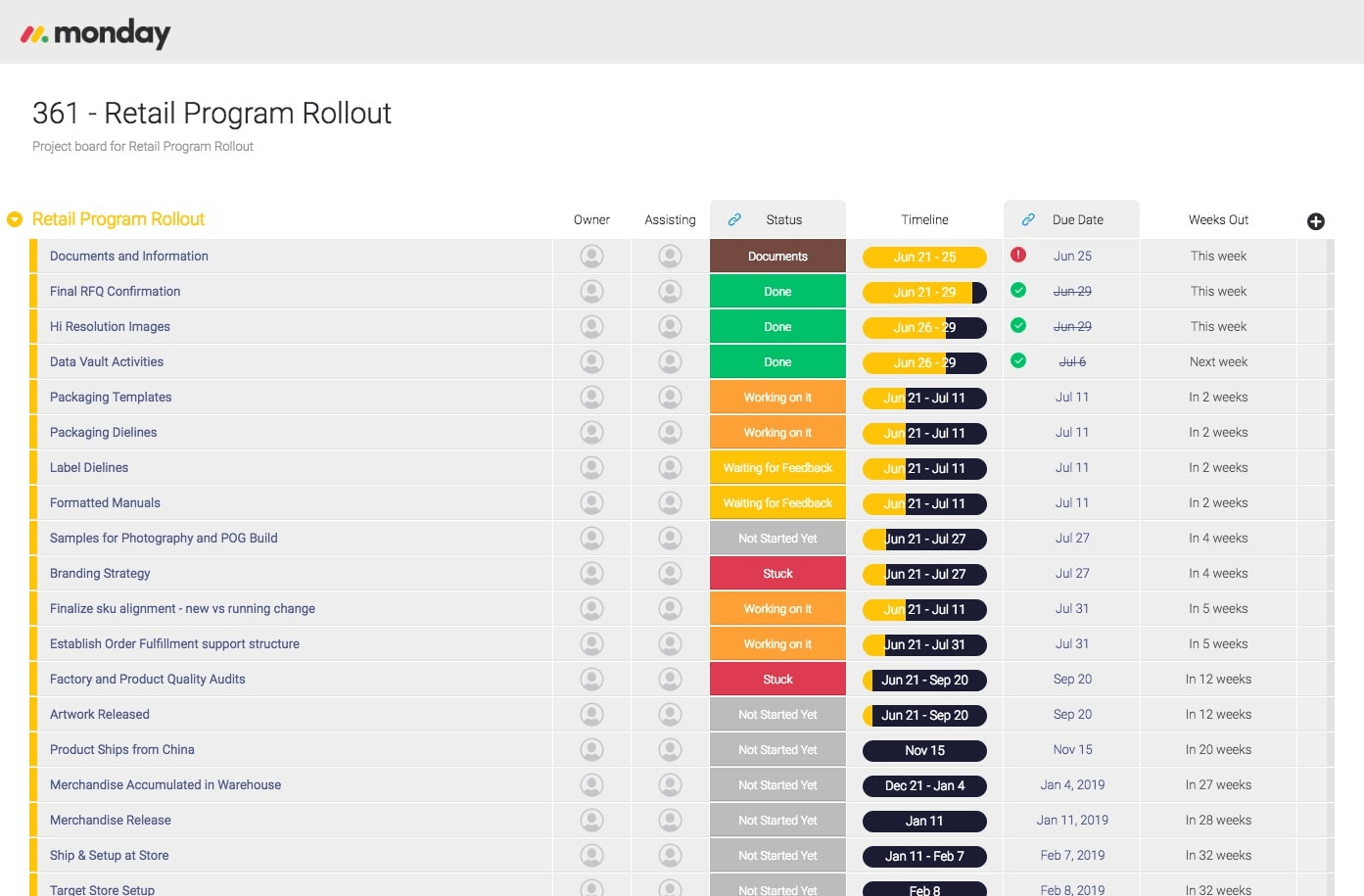Click Assisting avatar for Merchandise Release
The image size is (1364, 896).
[x=670, y=820]
